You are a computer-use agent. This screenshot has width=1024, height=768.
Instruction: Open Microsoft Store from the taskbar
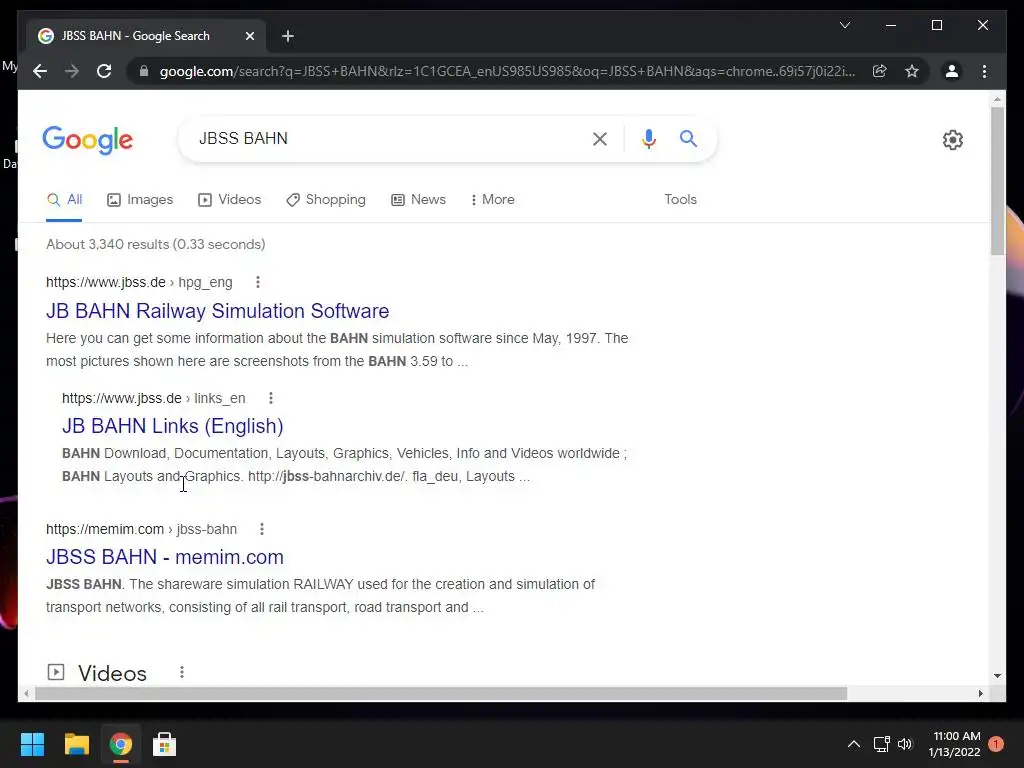[164, 744]
